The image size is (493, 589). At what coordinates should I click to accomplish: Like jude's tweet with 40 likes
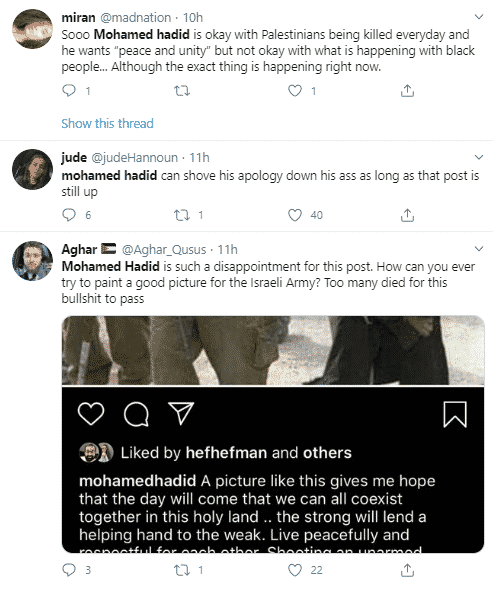pyautogui.click(x=295, y=215)
